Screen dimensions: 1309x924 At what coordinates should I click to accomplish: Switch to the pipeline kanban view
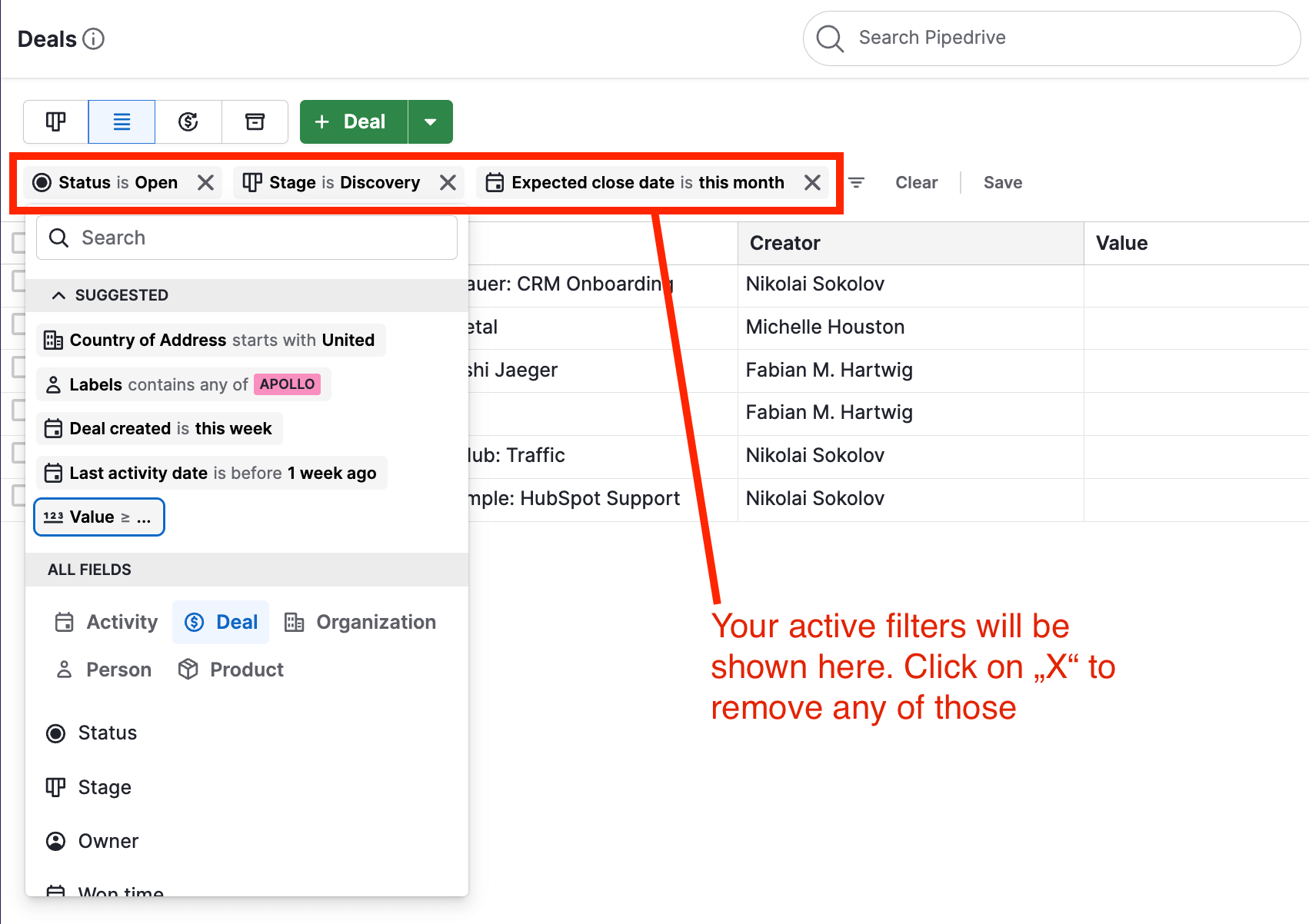point(55,121)
